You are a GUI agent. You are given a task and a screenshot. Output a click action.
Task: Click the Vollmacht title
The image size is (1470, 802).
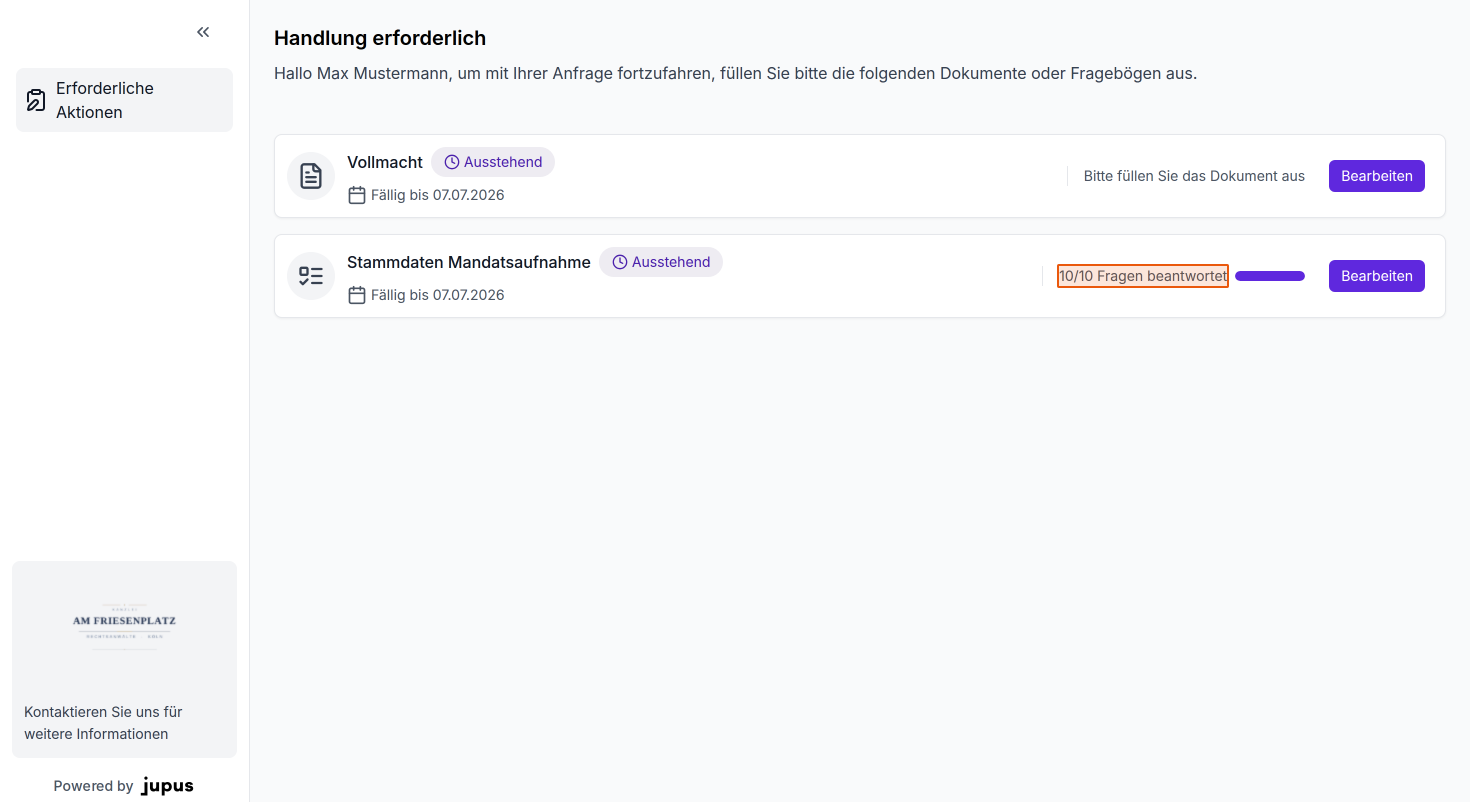385,162
